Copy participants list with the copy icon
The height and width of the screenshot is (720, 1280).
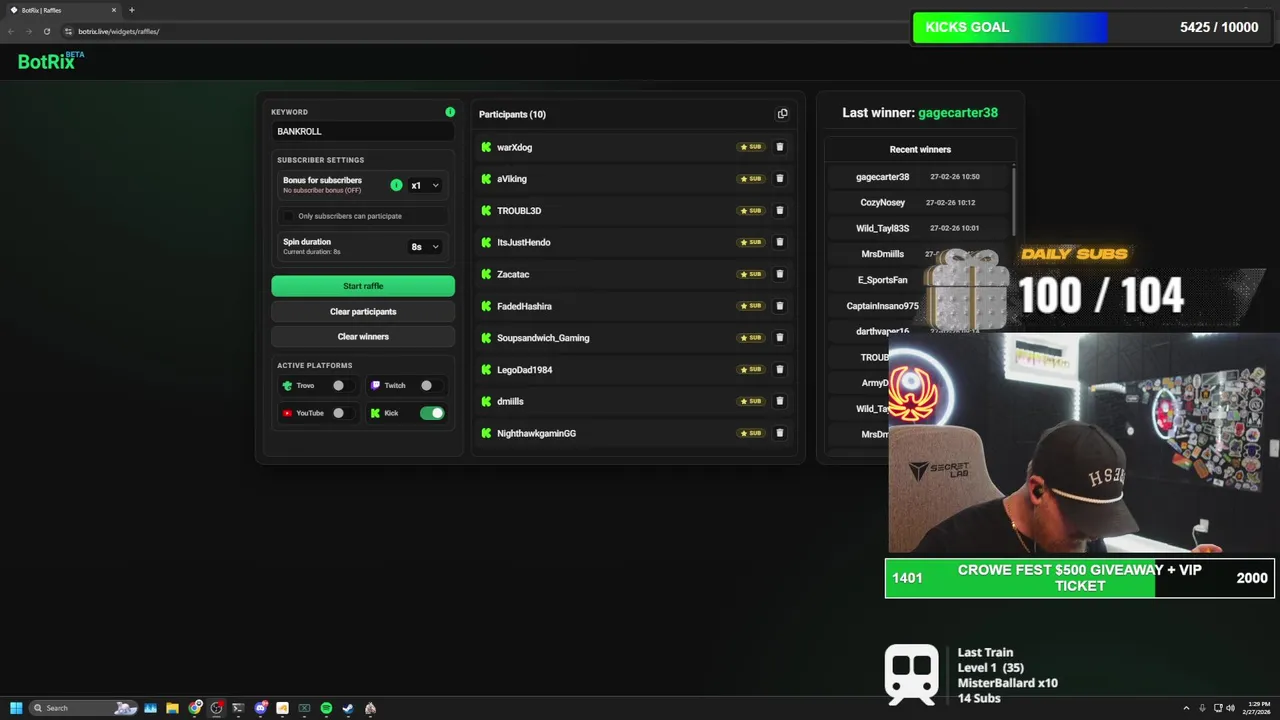click(x=782, y=114)
